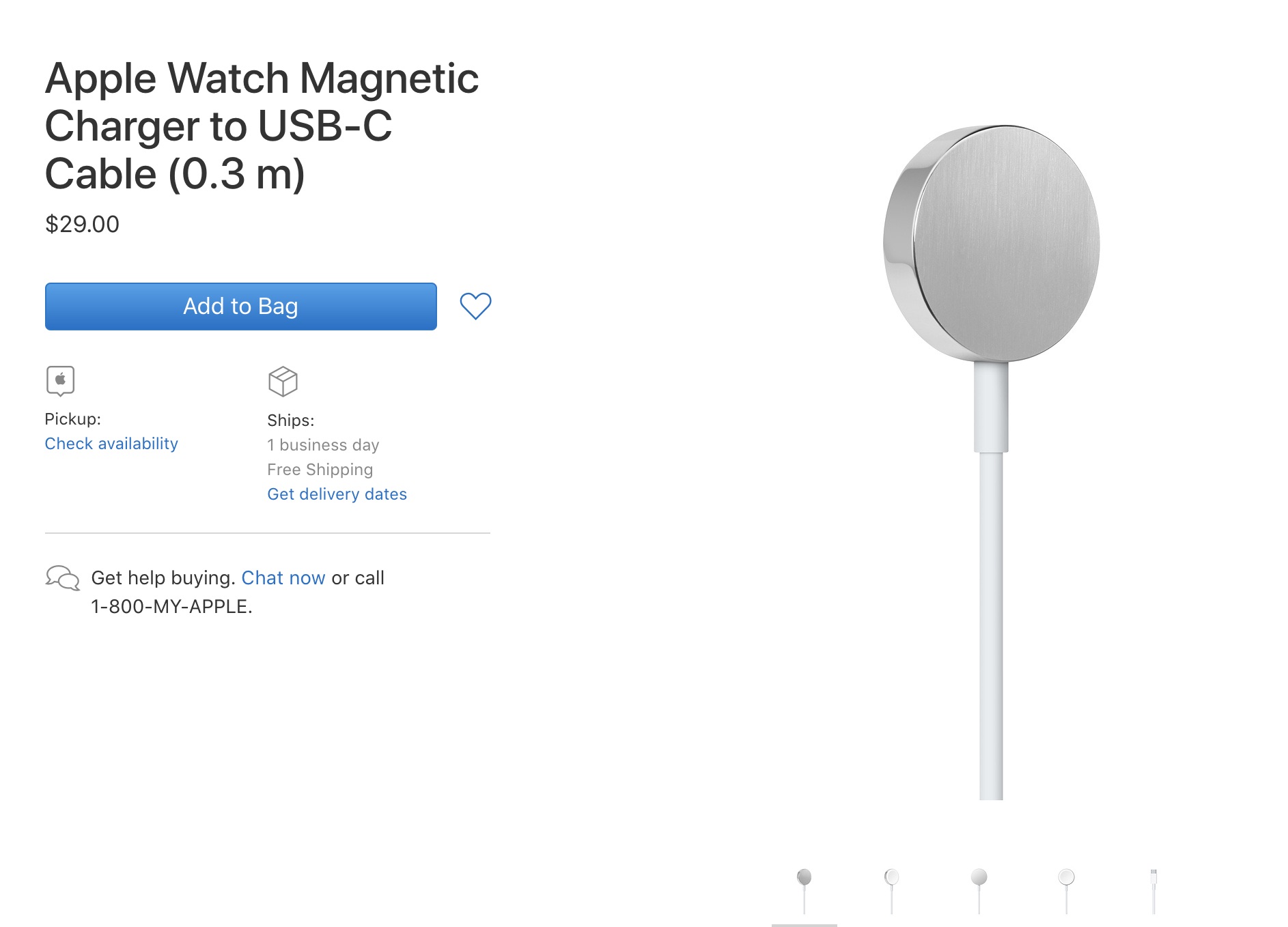
Task: View the fourth product thumbnail
Action: 1067,890
